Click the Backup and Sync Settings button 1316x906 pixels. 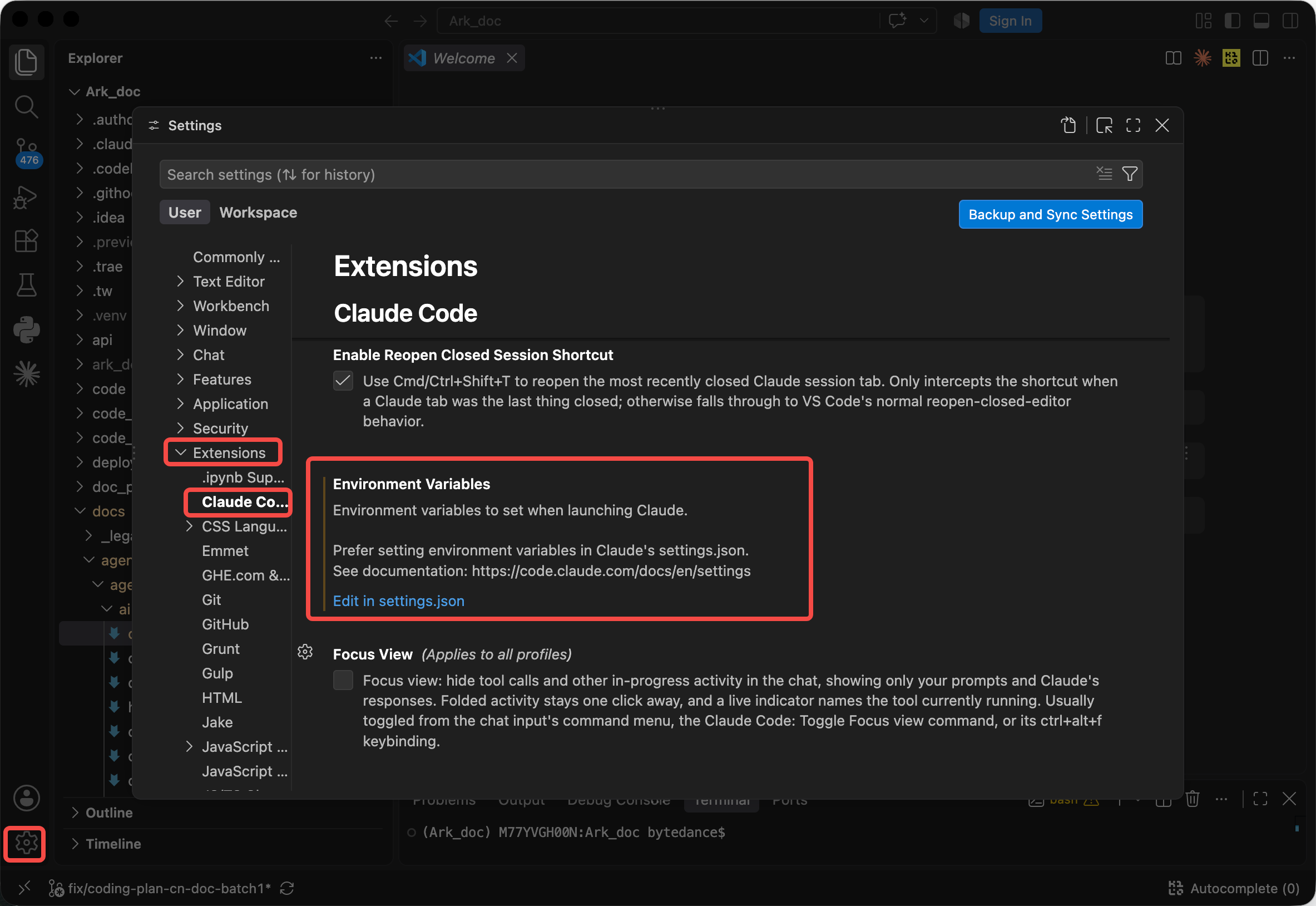1051,215
